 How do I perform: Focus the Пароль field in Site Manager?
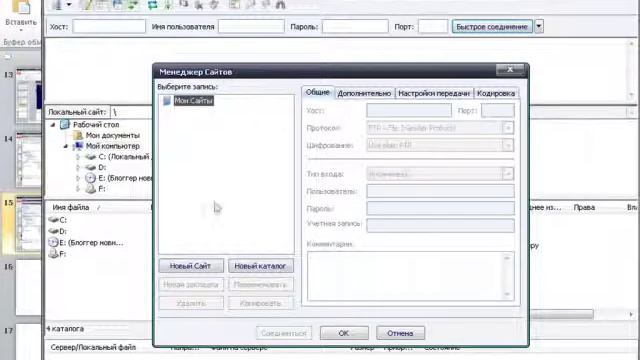coord(440,208)
